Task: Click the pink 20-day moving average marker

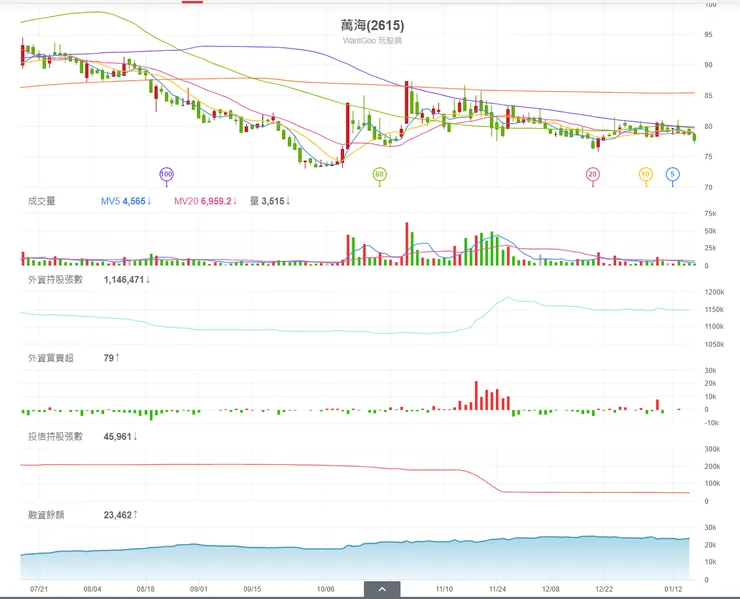Action: 593,174
